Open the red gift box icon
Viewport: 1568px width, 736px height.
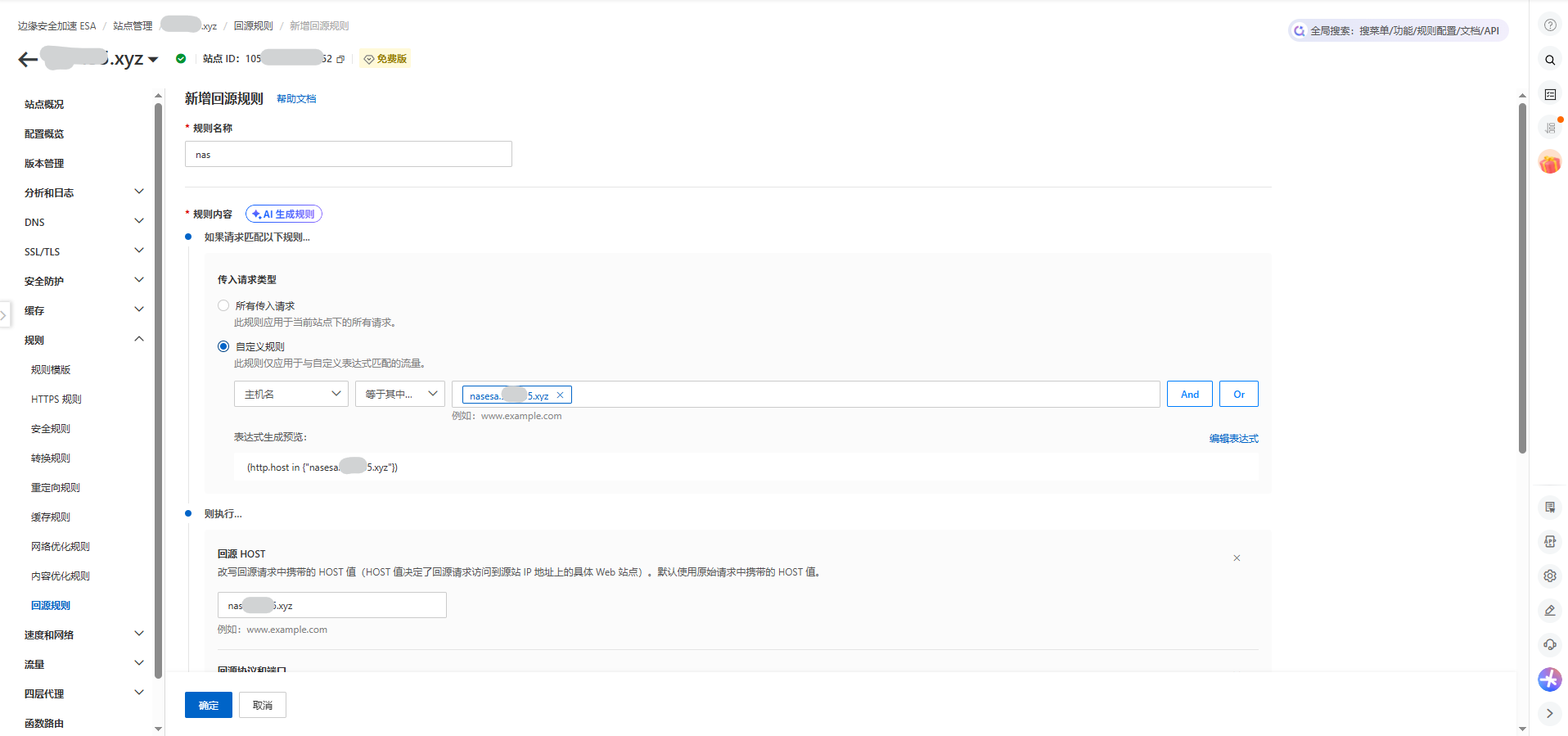1550,162
